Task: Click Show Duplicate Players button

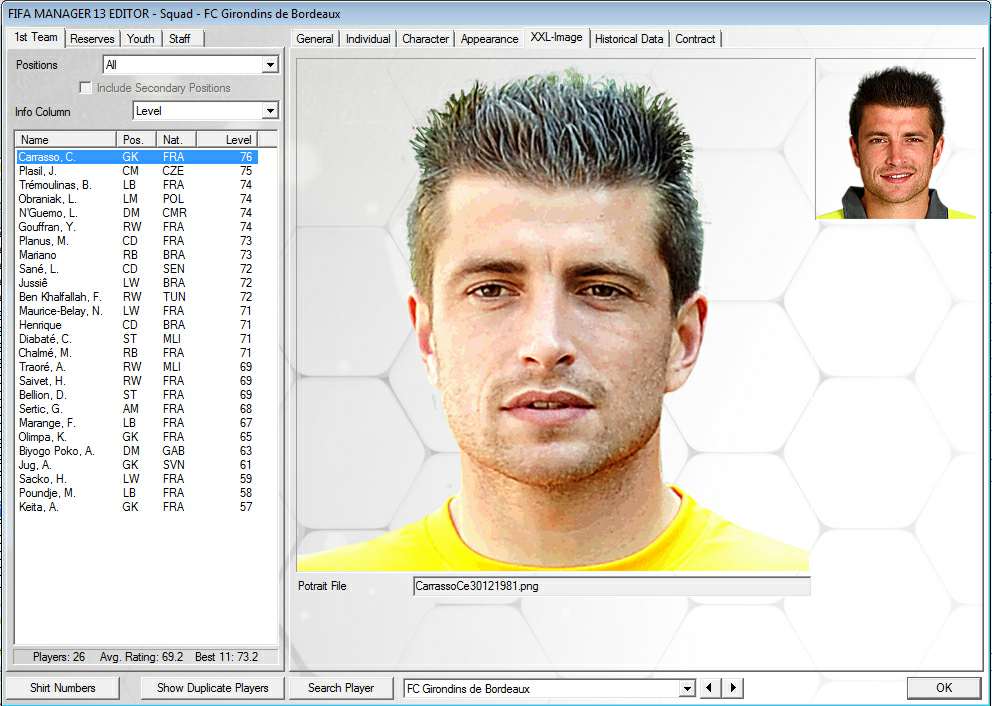Action: (x=212, y=688)
